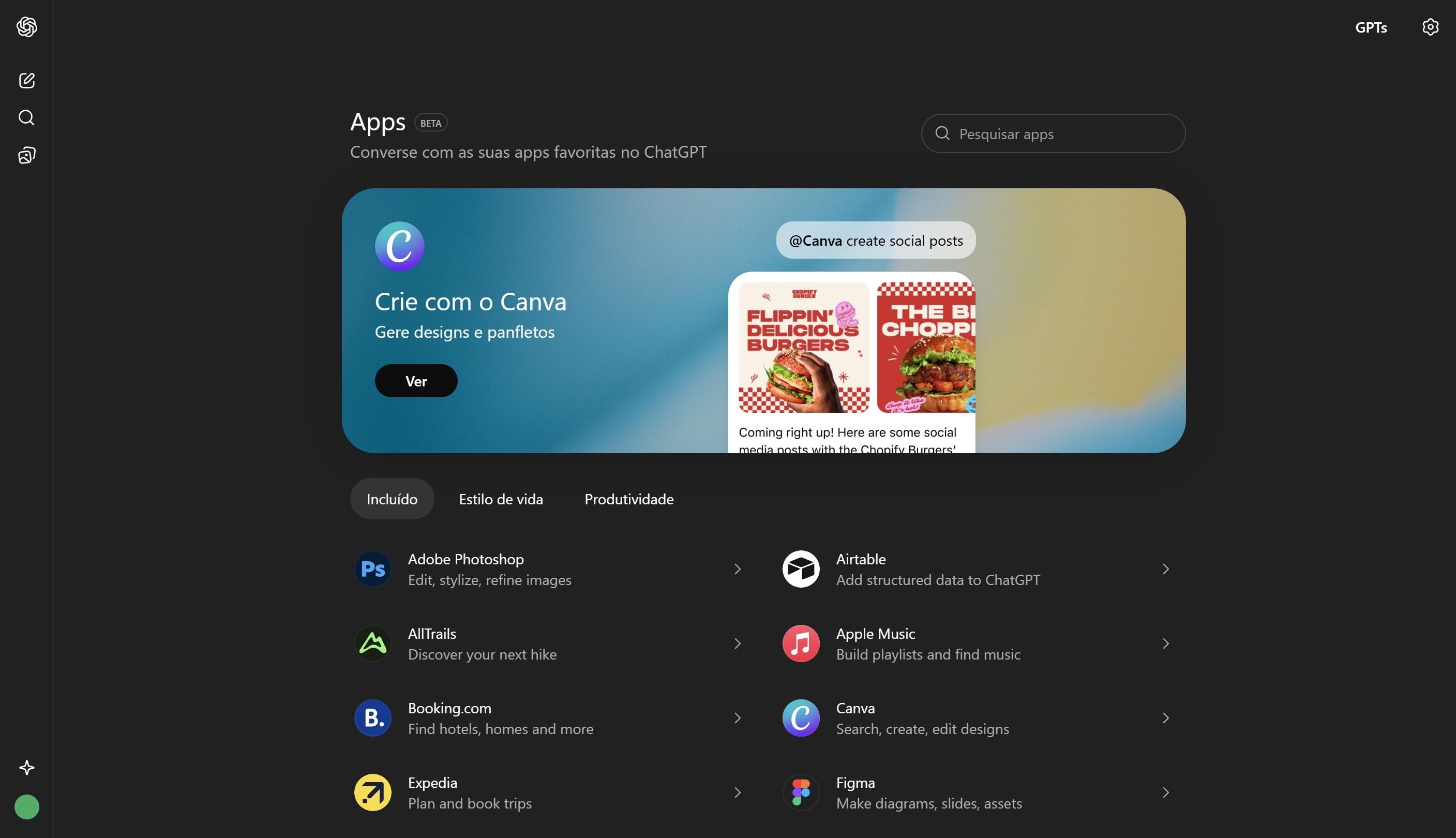Click the Ver button on Canva banner
The width and height of the screenshot is (1456, 838).
(416, 380)
